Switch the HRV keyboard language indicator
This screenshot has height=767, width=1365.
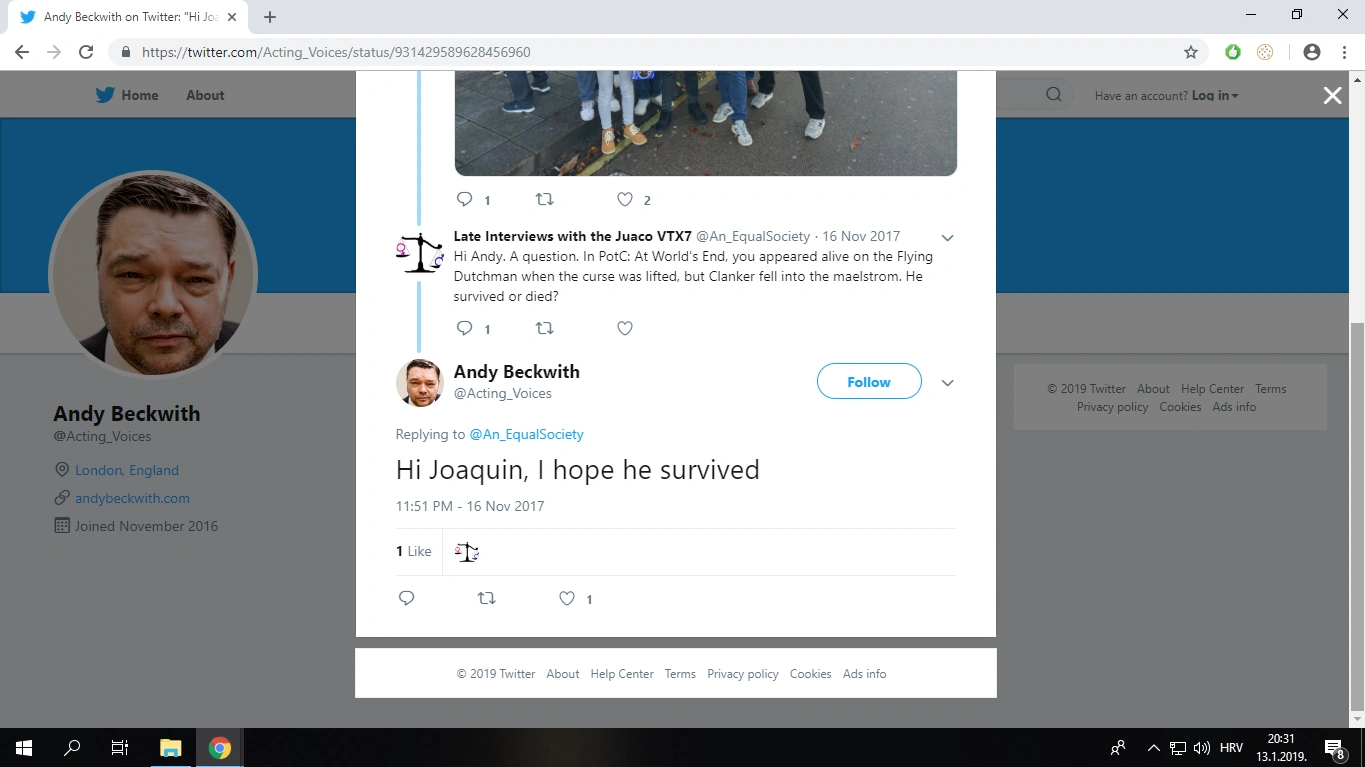(x=1231, y=747)
